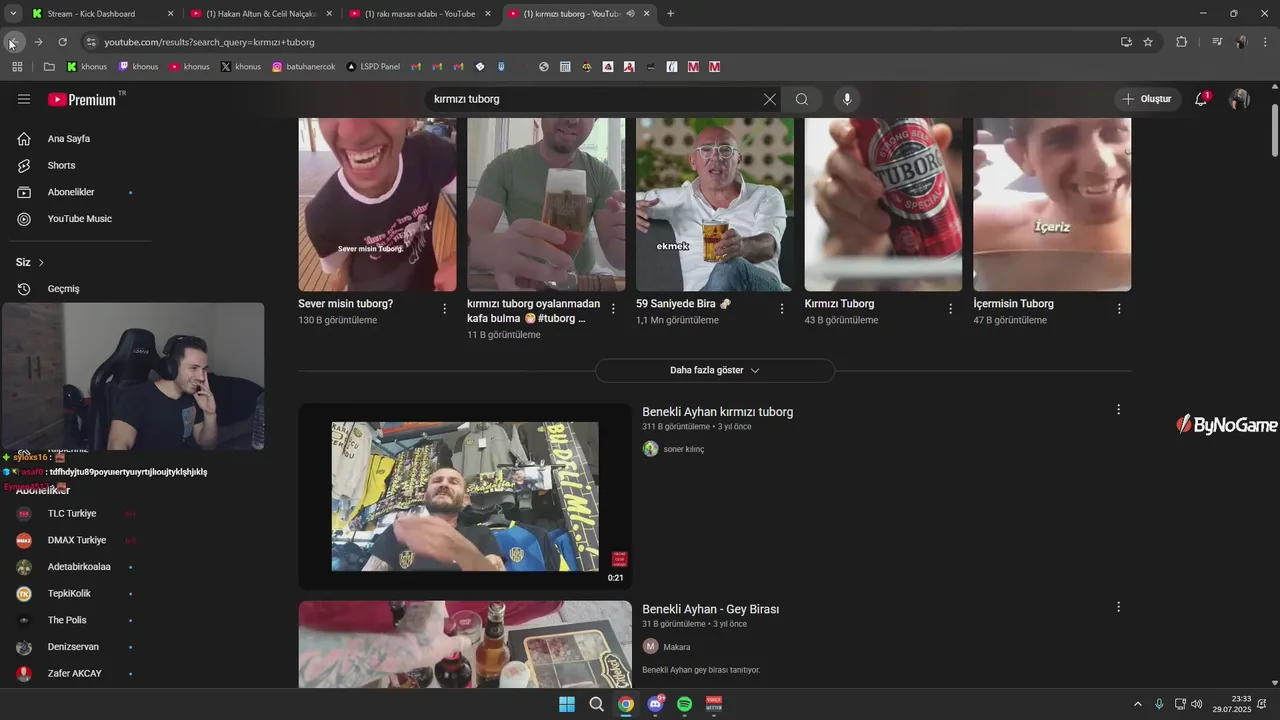Open the "59 Saniyede Bira" short thumbnail
The height and width of the screenshot is (720, 1280).
point(715,204)
